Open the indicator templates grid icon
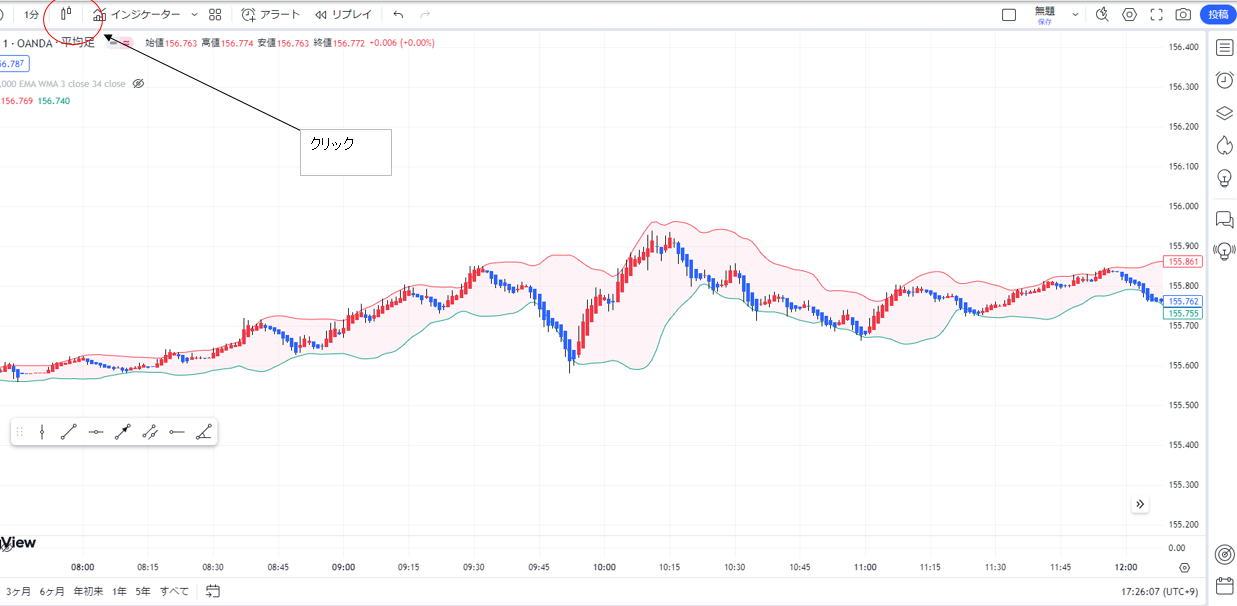 tap(215, 15)
